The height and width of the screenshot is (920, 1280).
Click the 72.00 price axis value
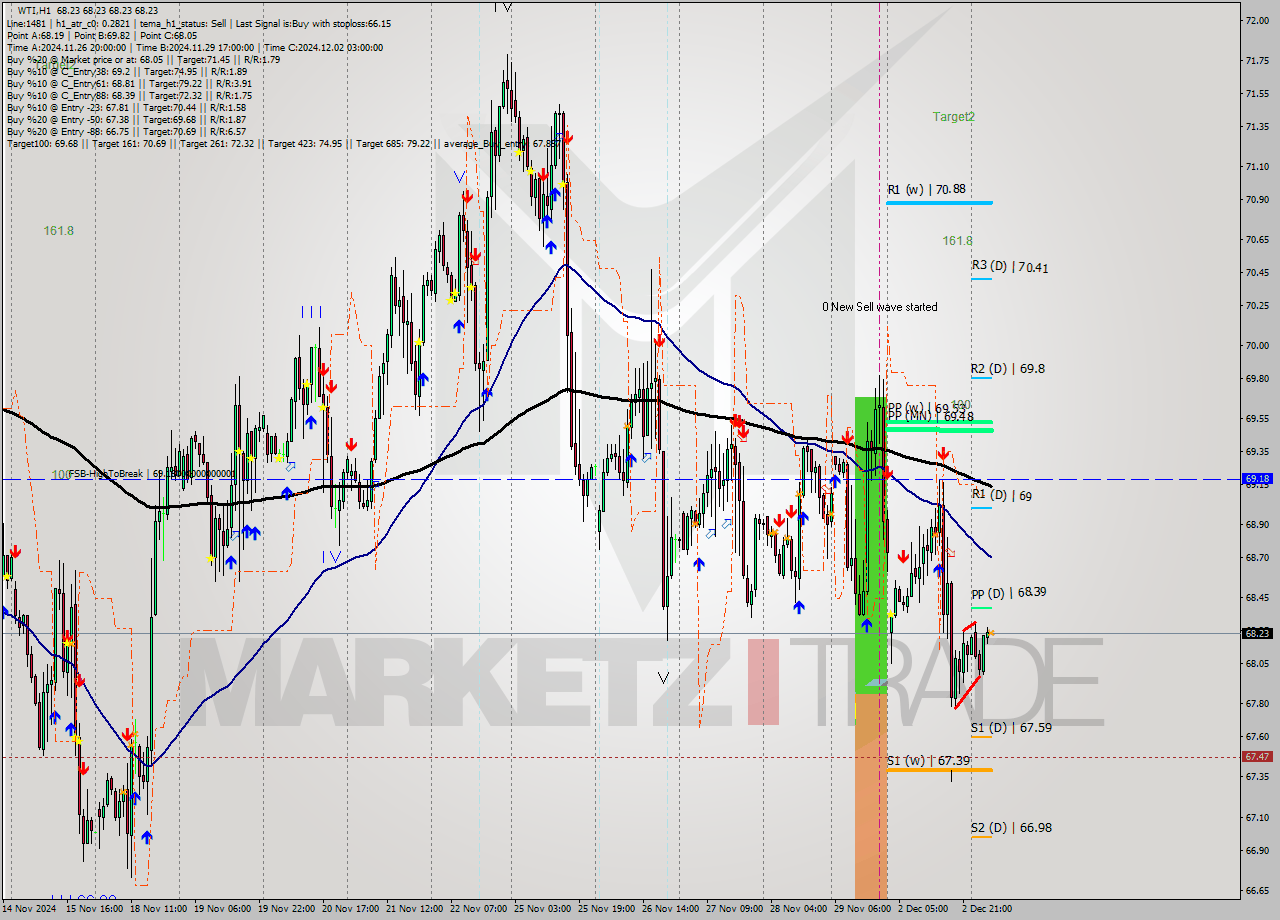pos(1257,20)
